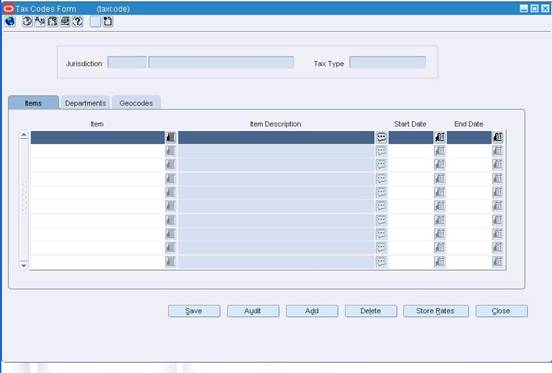Select the End Date cell in the fourth row
This screenshot has height=373, width=552.
(x=469, y=179)
